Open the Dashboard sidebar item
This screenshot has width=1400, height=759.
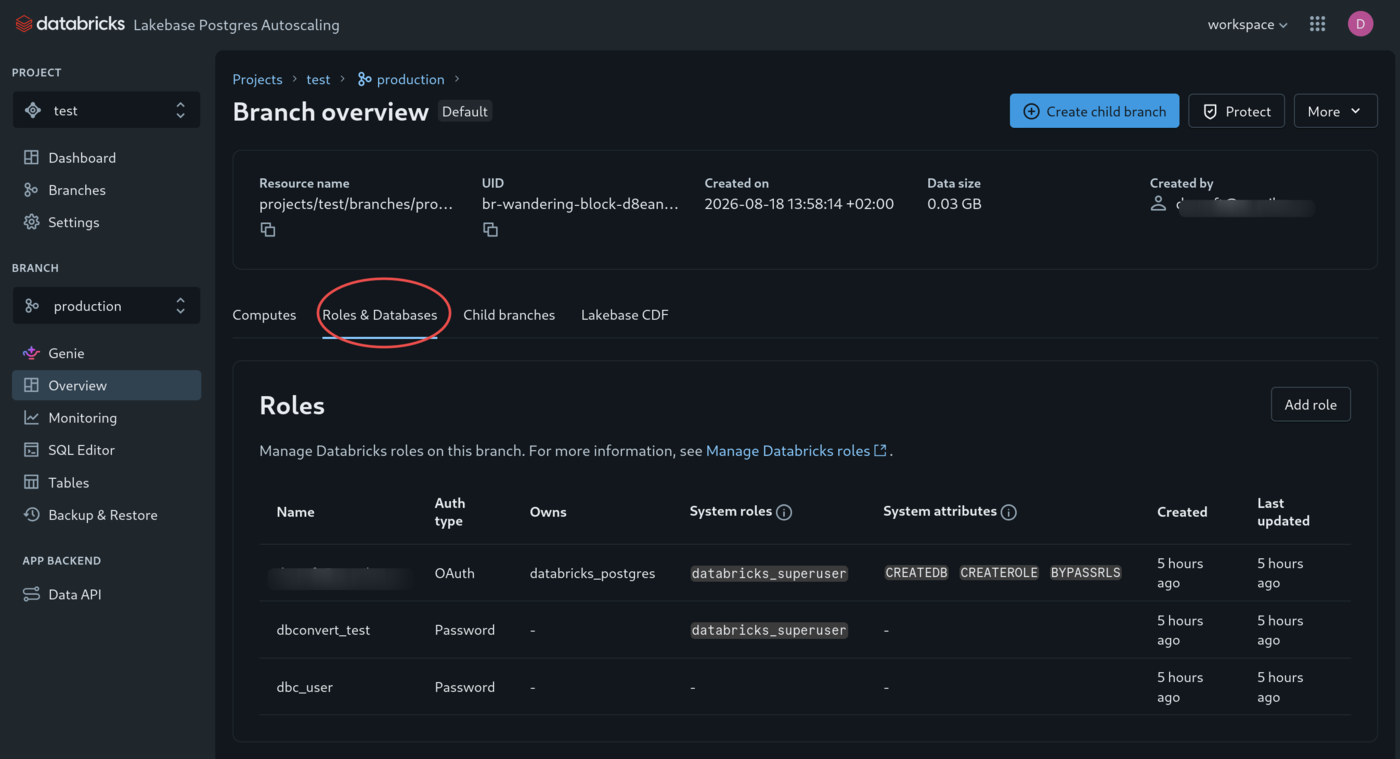[106, 158]
